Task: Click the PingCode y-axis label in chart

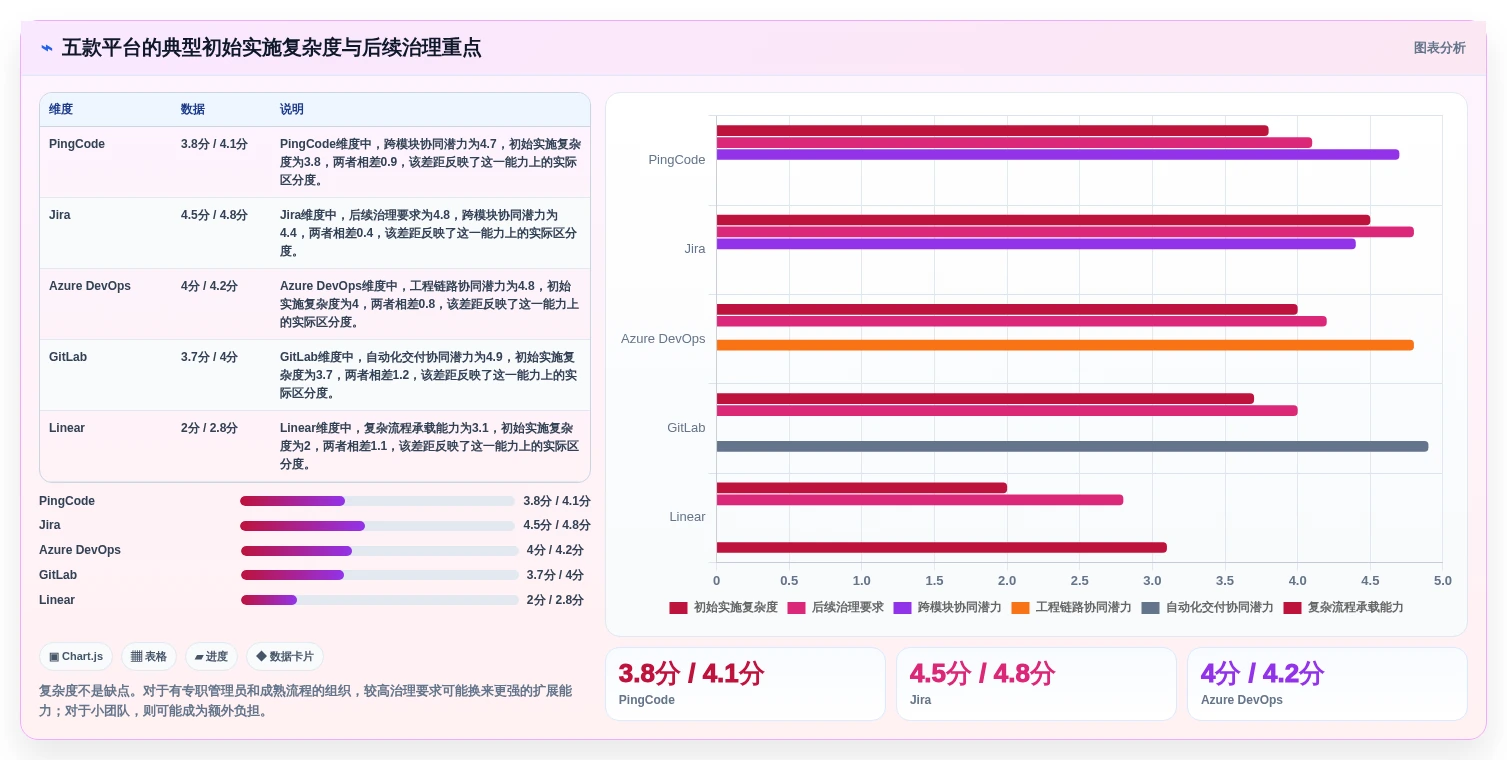Action: [677, 160]
